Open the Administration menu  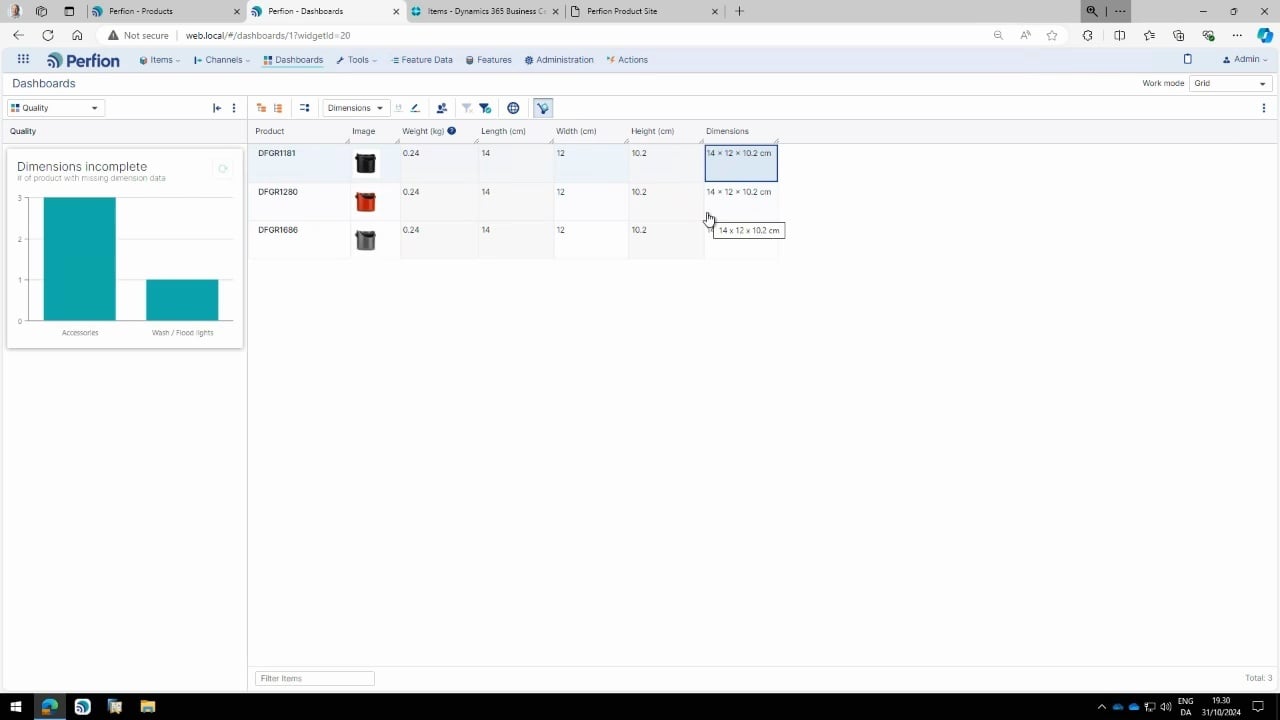(559, 59)
